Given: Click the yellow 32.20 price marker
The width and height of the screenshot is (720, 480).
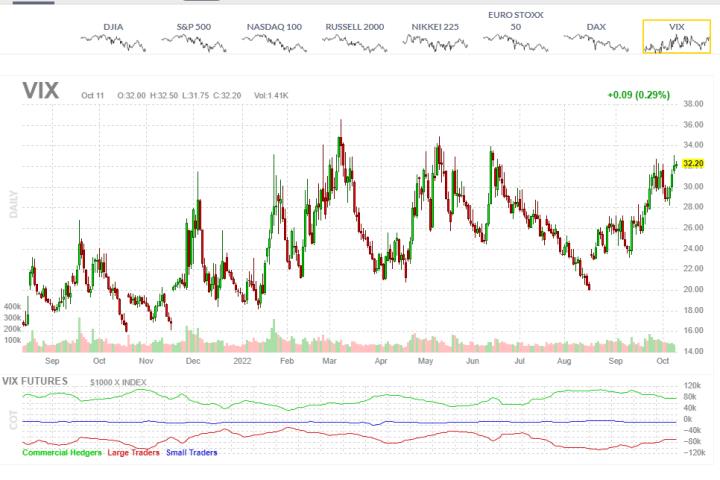Looking at the screenshot, I should tap(694, 163).
